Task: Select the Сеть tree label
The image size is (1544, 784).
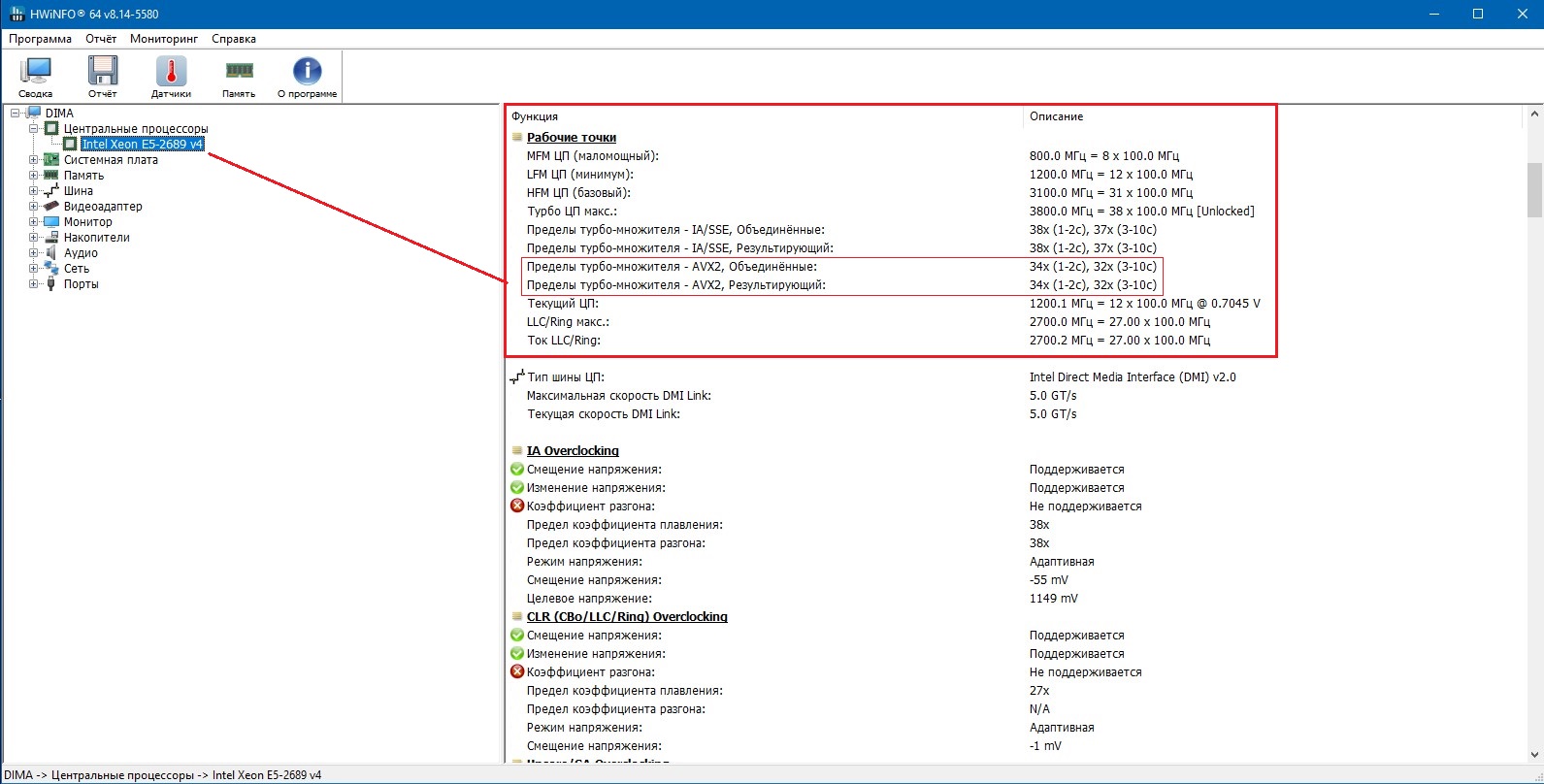Action: tap(77, 268)
